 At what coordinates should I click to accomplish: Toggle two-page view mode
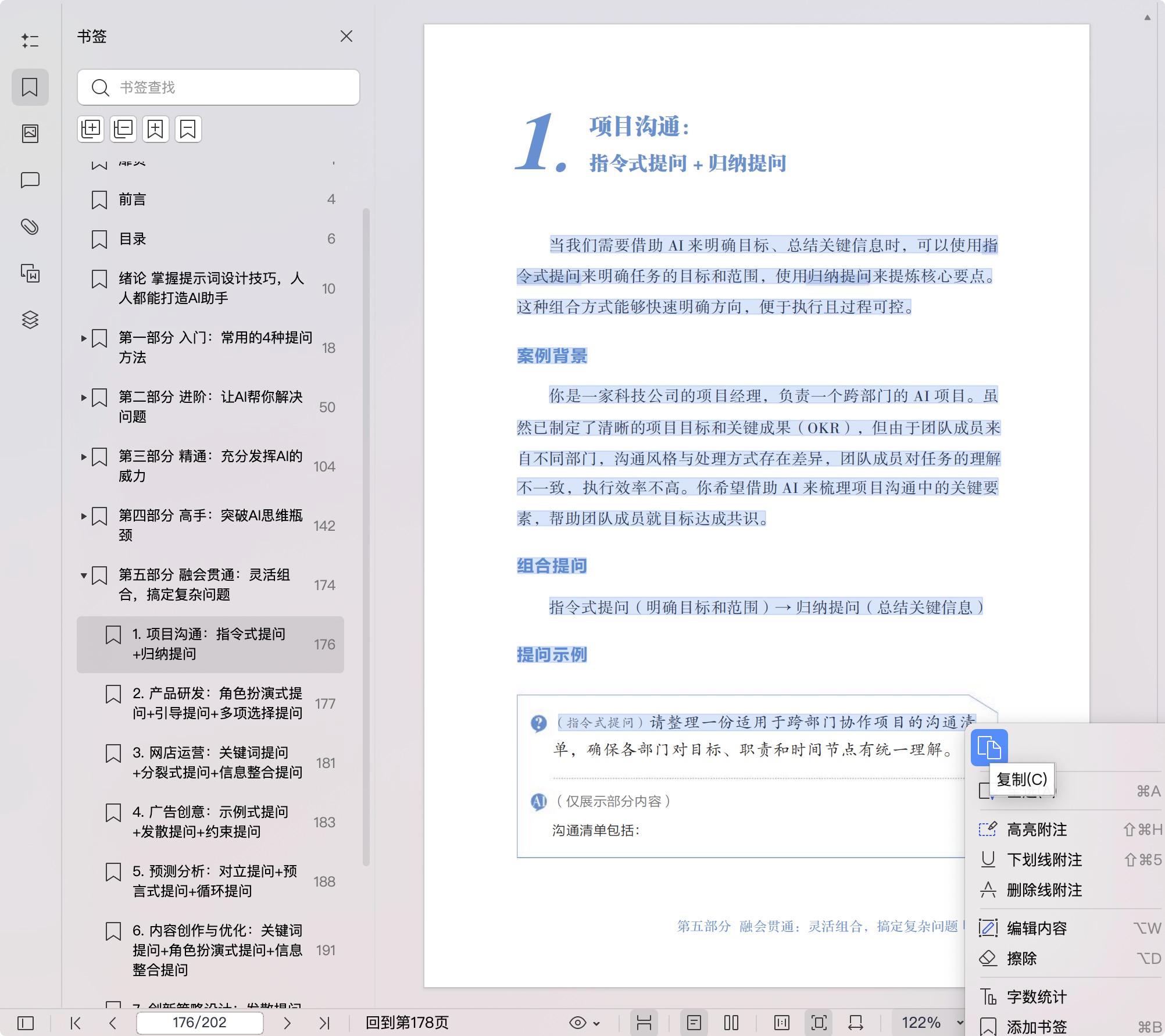click(x=731, y=1023)
